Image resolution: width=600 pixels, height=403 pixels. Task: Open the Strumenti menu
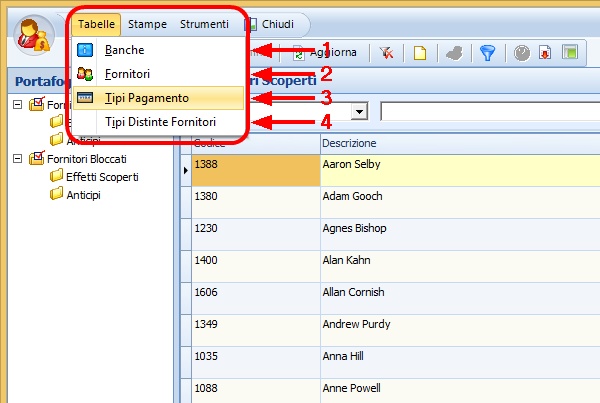click(204, 24)
